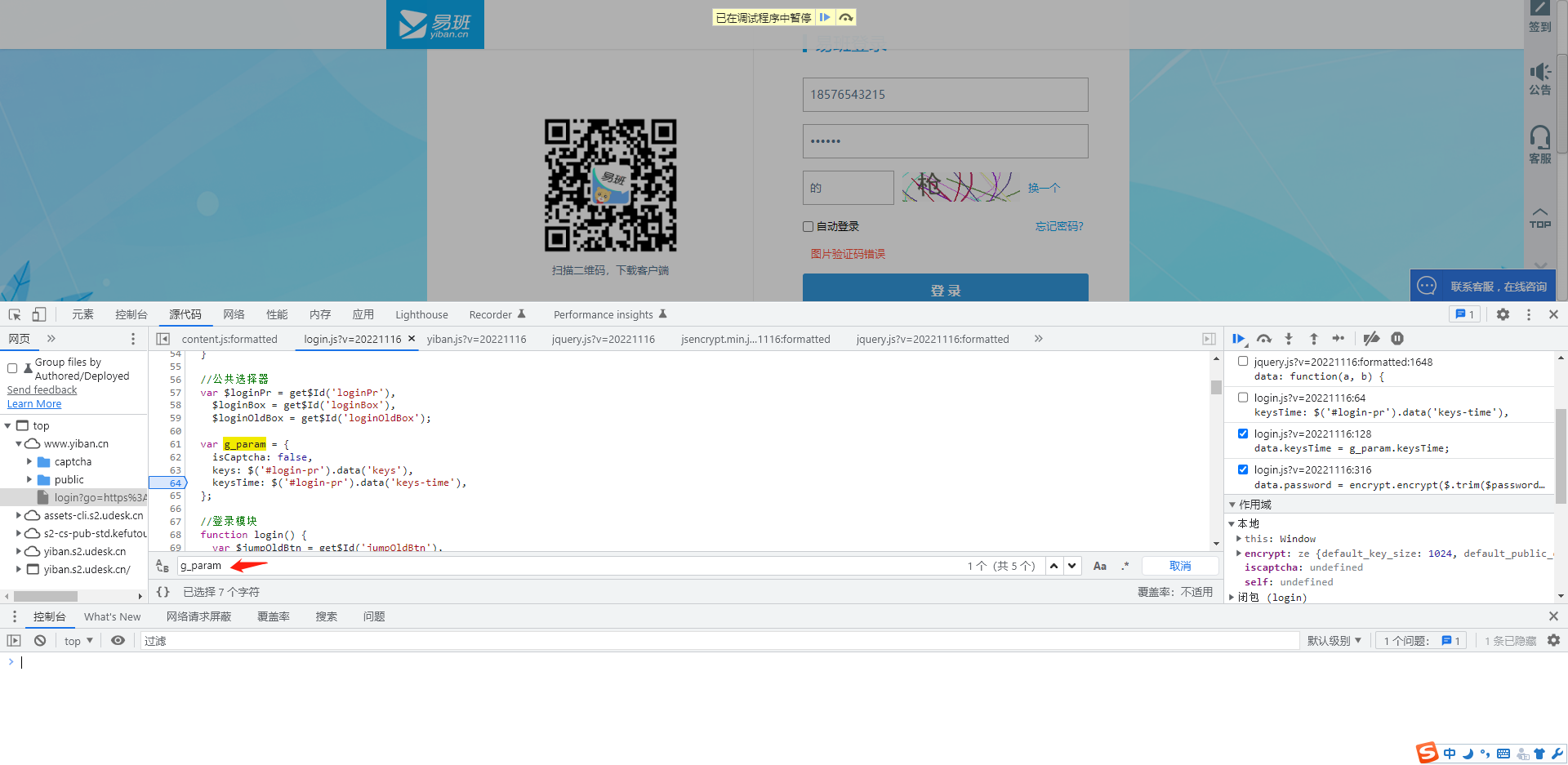1568x765 pixels.
Task: Show console sidebar icon
Action: coord(14,641)
